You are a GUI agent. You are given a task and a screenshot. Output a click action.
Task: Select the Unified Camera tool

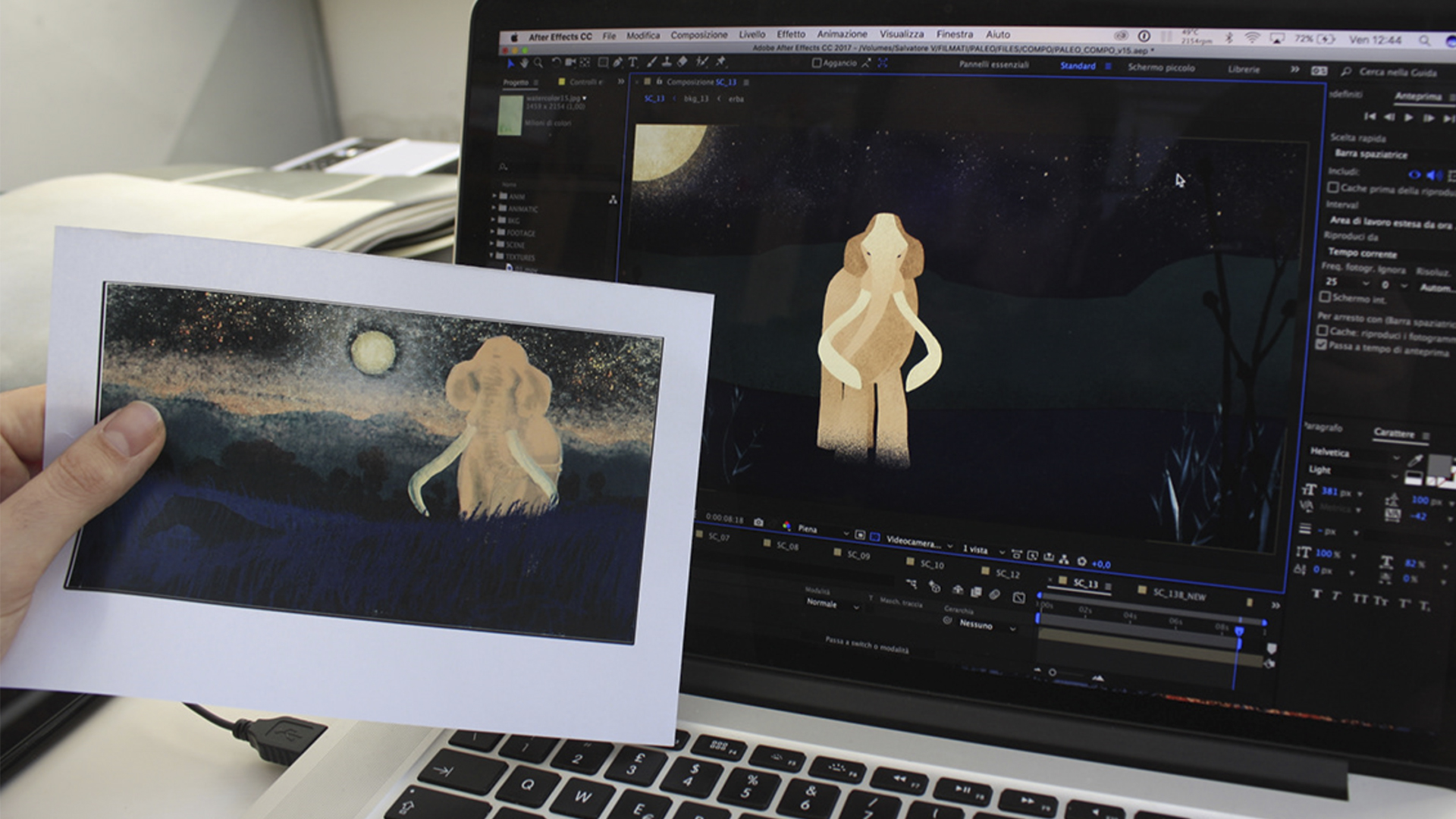[x=570, y=62]
